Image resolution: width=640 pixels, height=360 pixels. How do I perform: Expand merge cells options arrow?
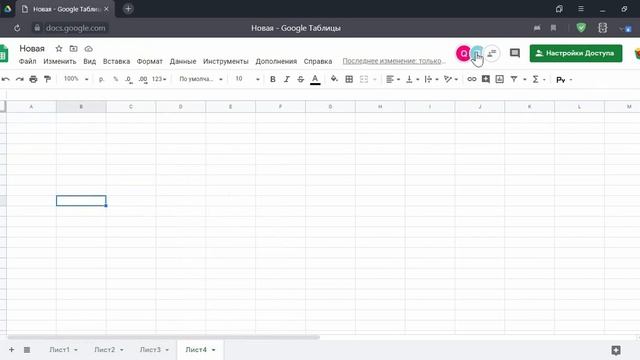375,79
